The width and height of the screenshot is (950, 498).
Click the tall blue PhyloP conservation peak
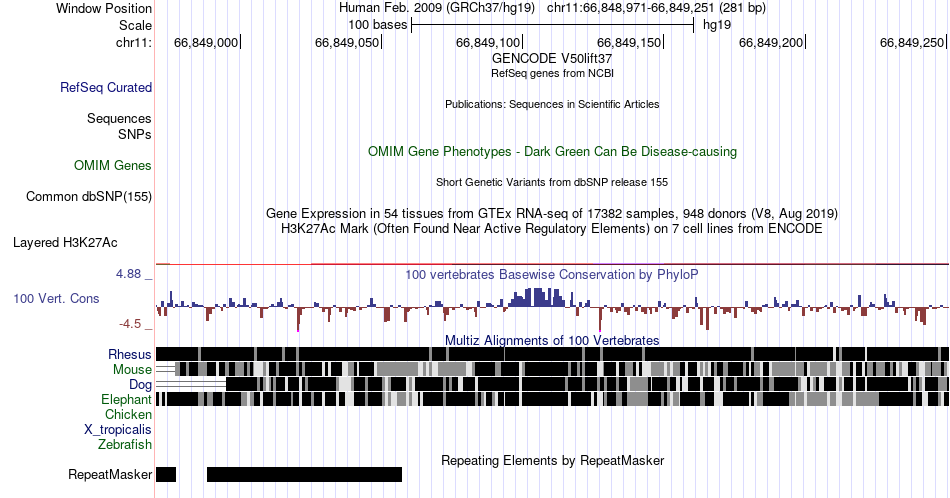click(x=537, y=297)
